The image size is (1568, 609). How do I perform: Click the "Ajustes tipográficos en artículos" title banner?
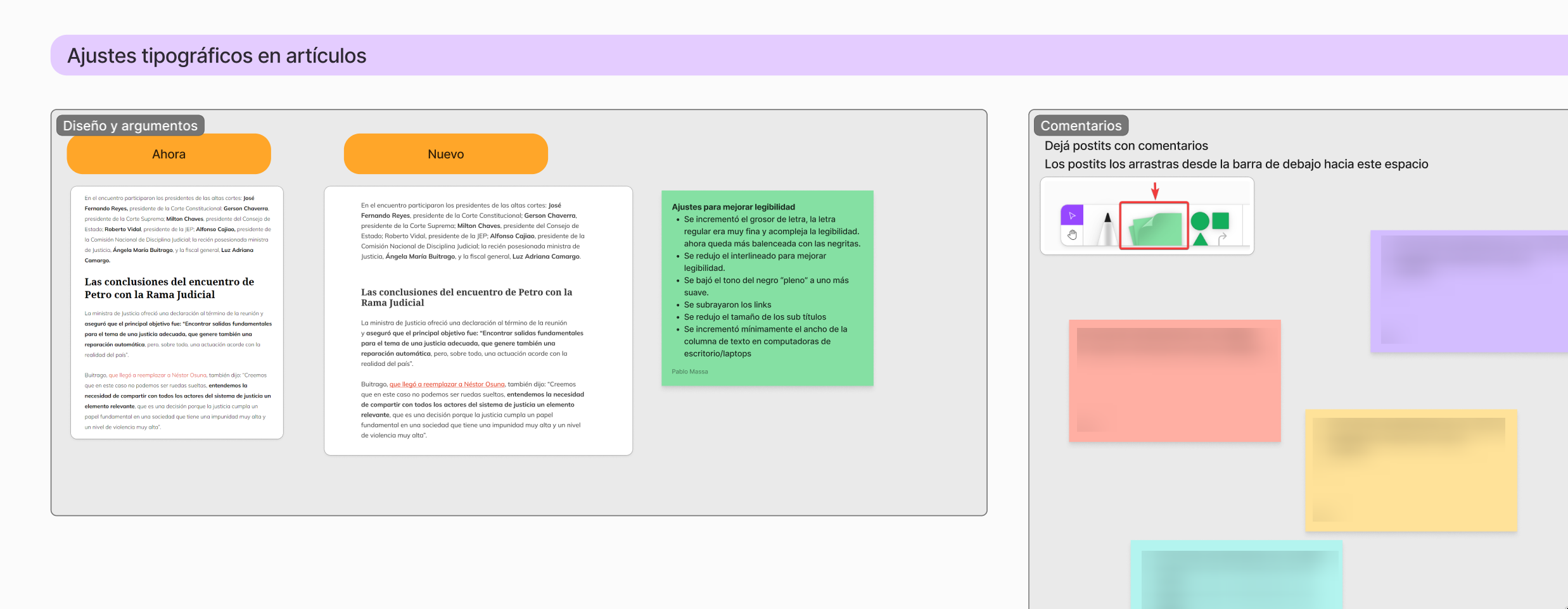[217, 56]
